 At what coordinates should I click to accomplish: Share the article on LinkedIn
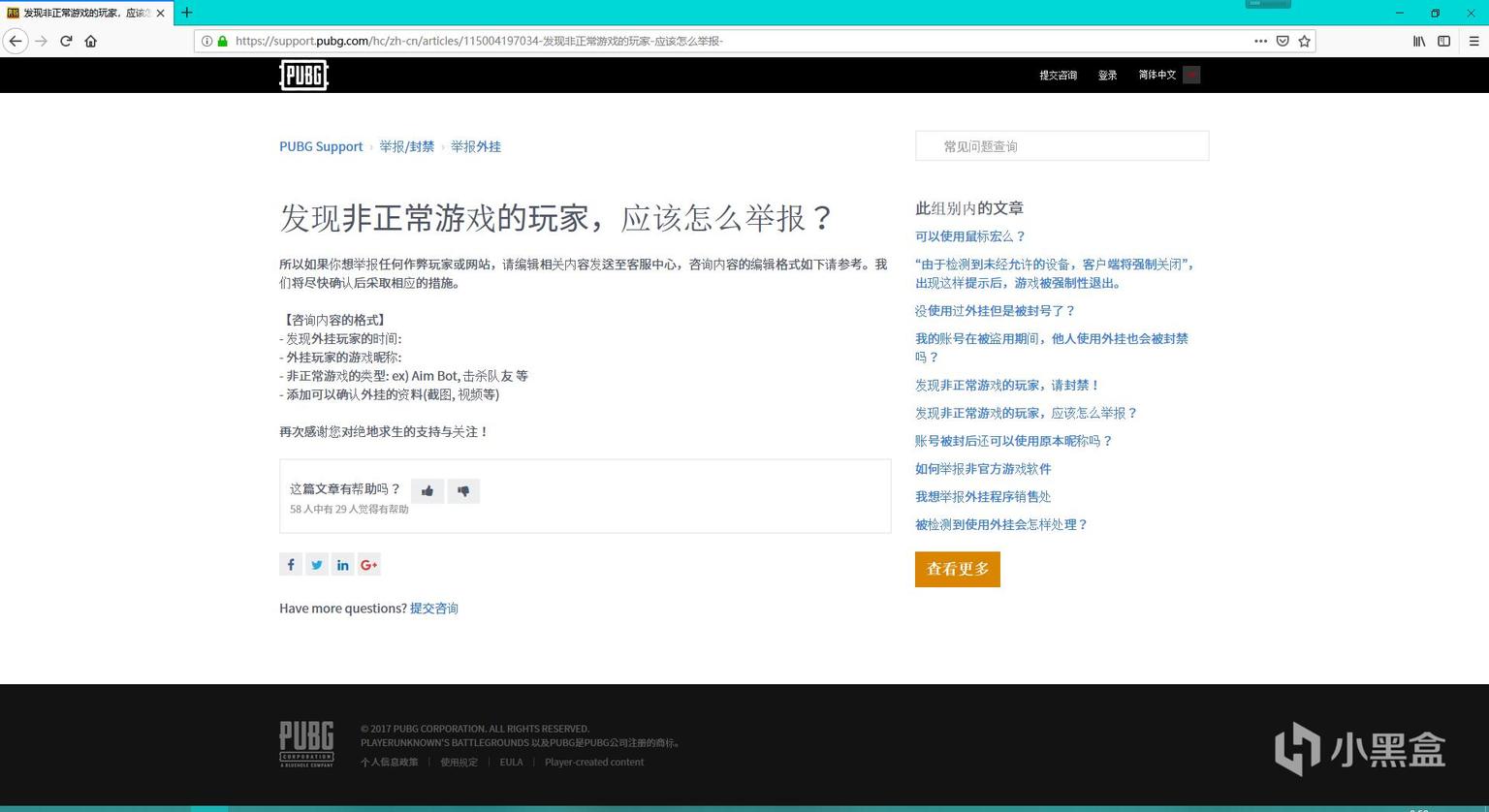tap(343, 564)
